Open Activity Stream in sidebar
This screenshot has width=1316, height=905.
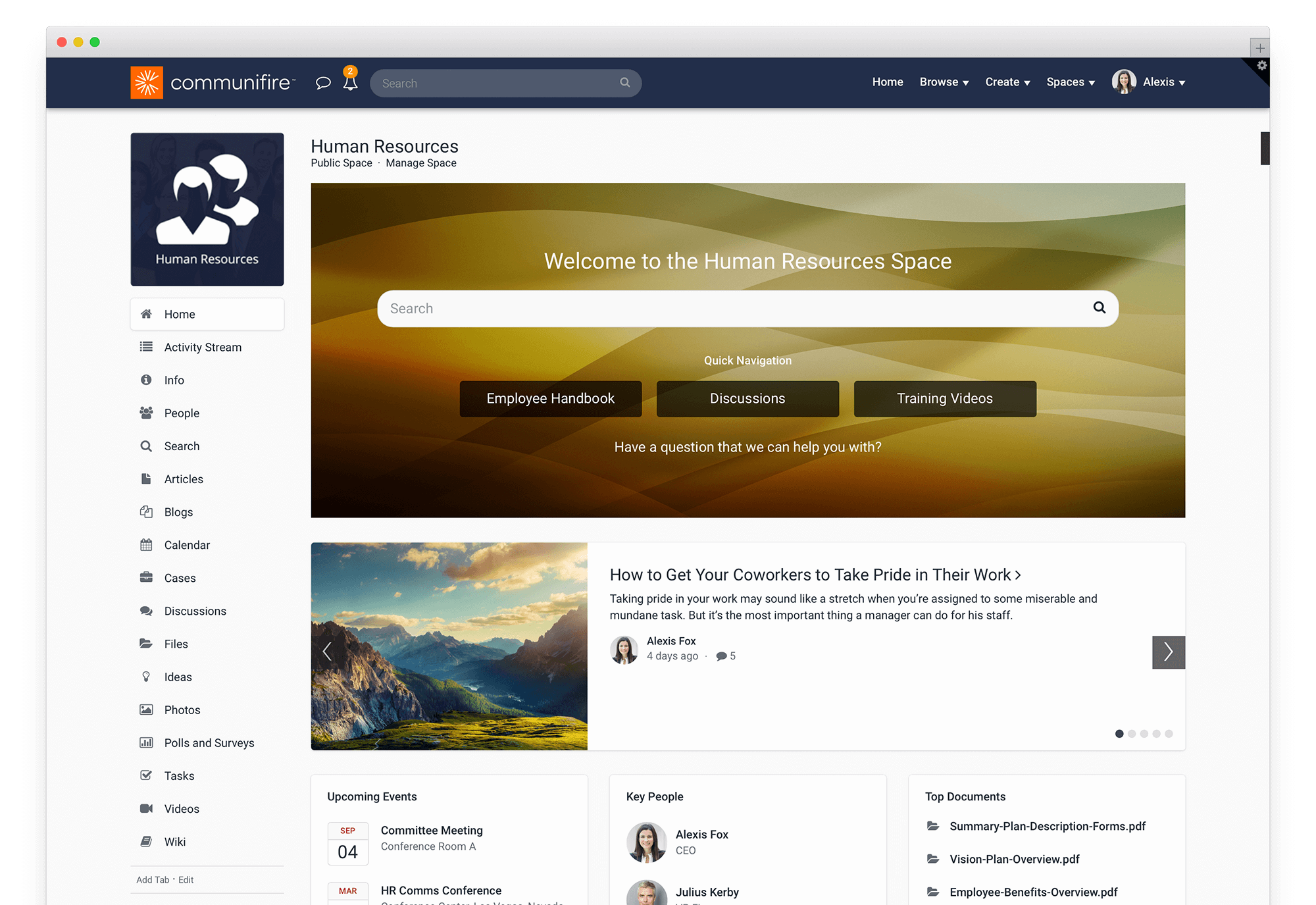point(203,347)
